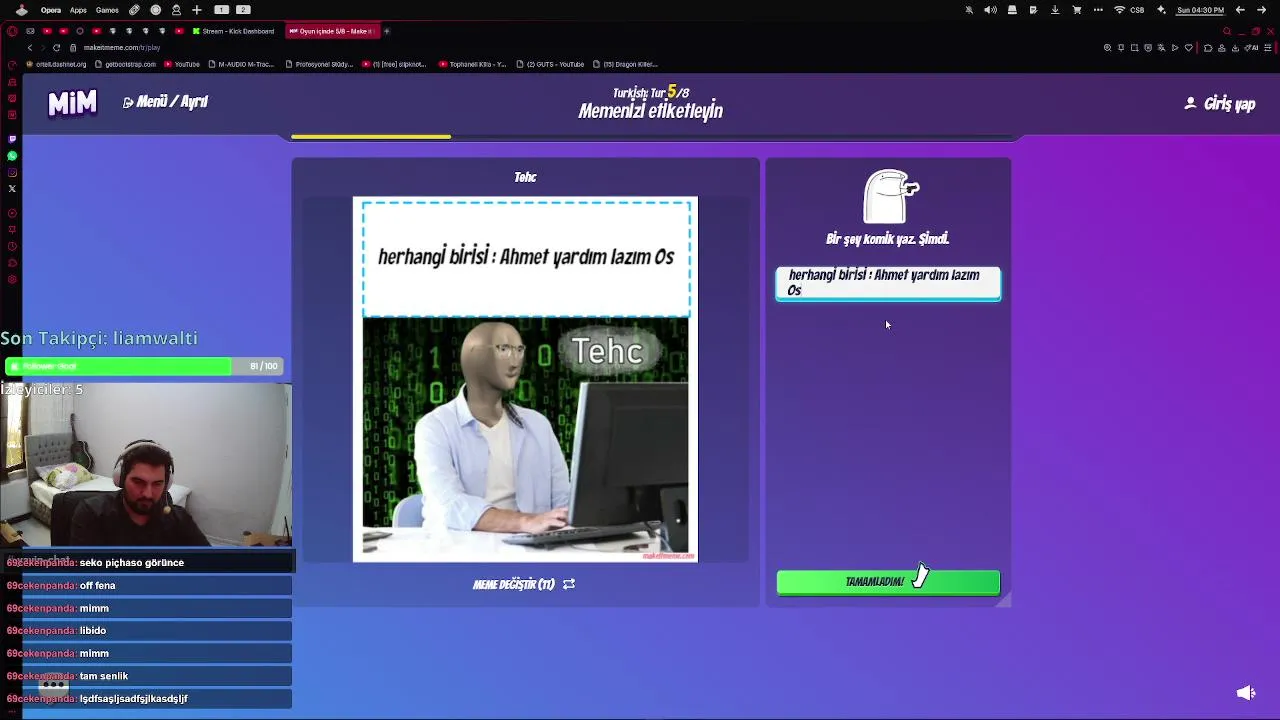Click the MiM logo
This screenshot has height=720, width=1280.
click(73, 102)
